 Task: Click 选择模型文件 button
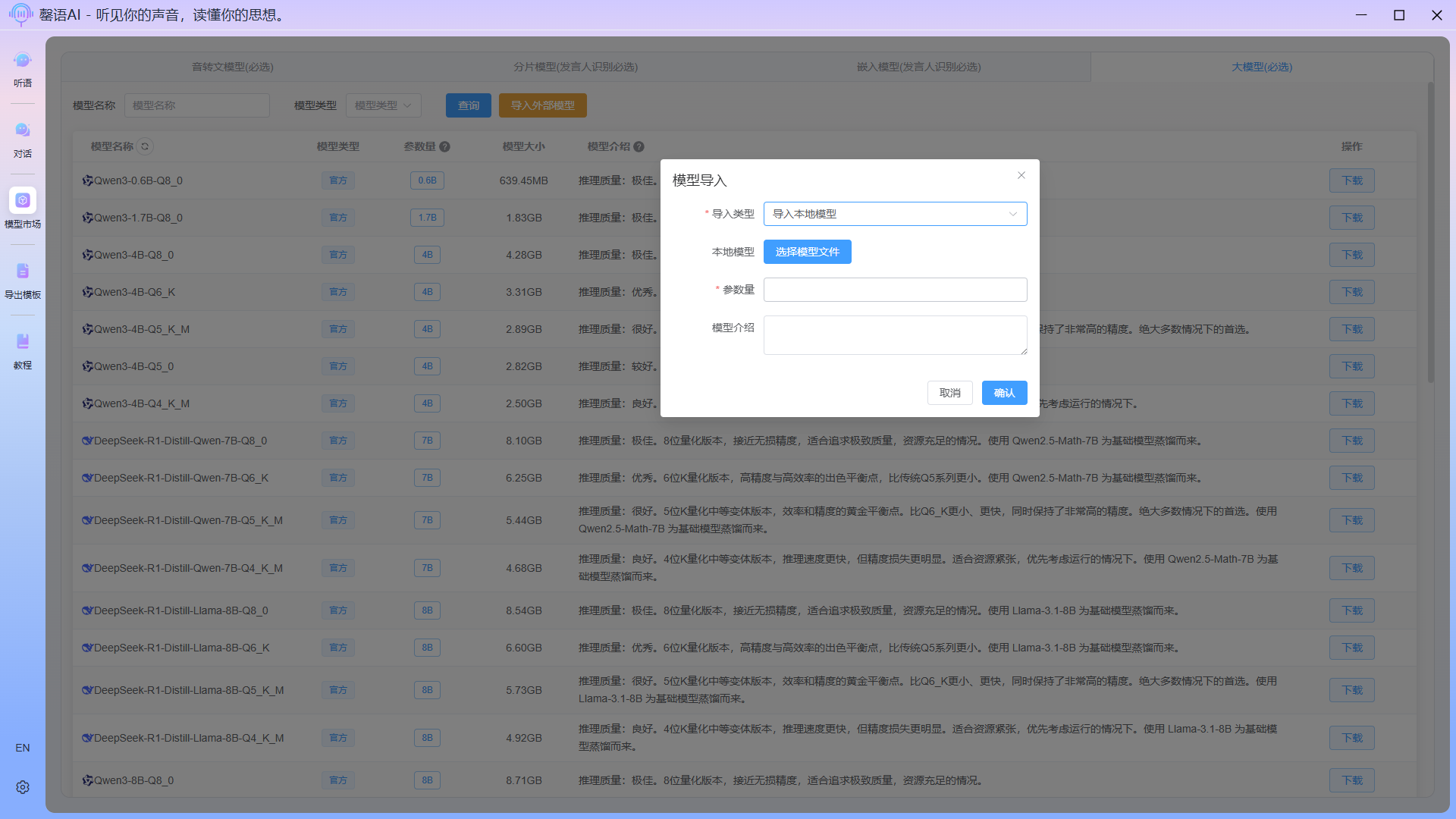[807, 252]
